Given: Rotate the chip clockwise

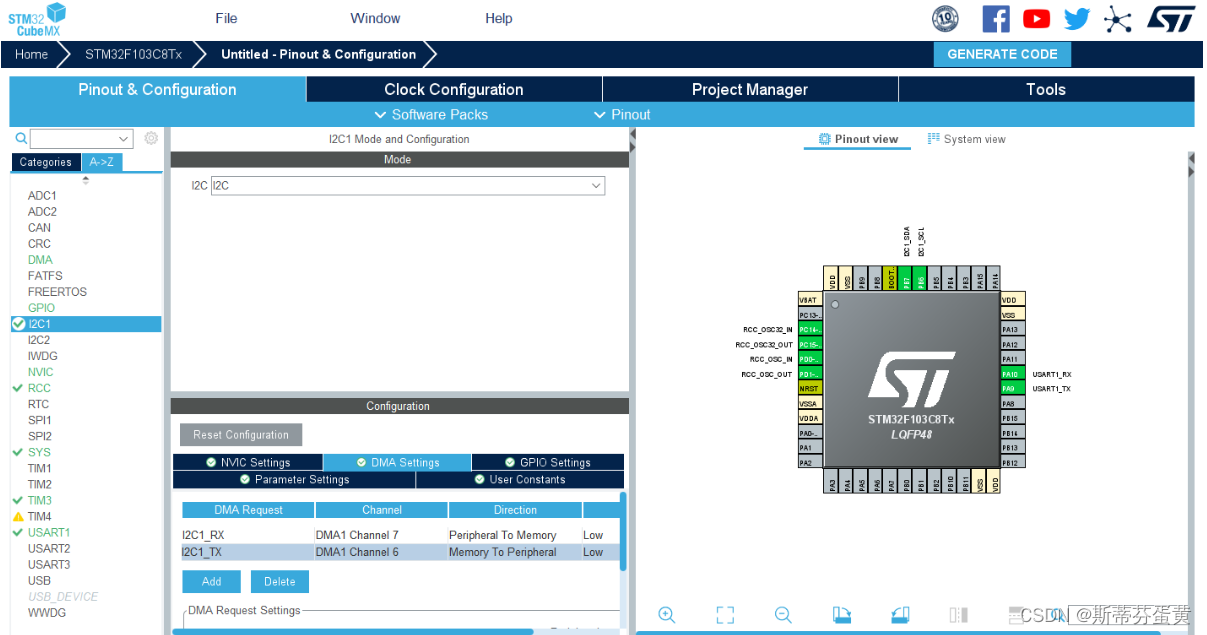Looking at the screenshot, I should point(842,615).
